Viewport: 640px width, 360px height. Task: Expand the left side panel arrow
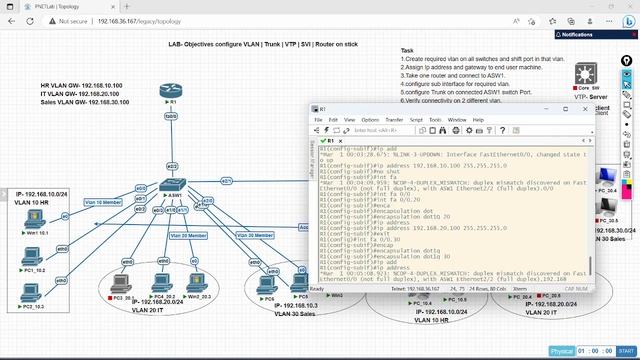[3, 194]
